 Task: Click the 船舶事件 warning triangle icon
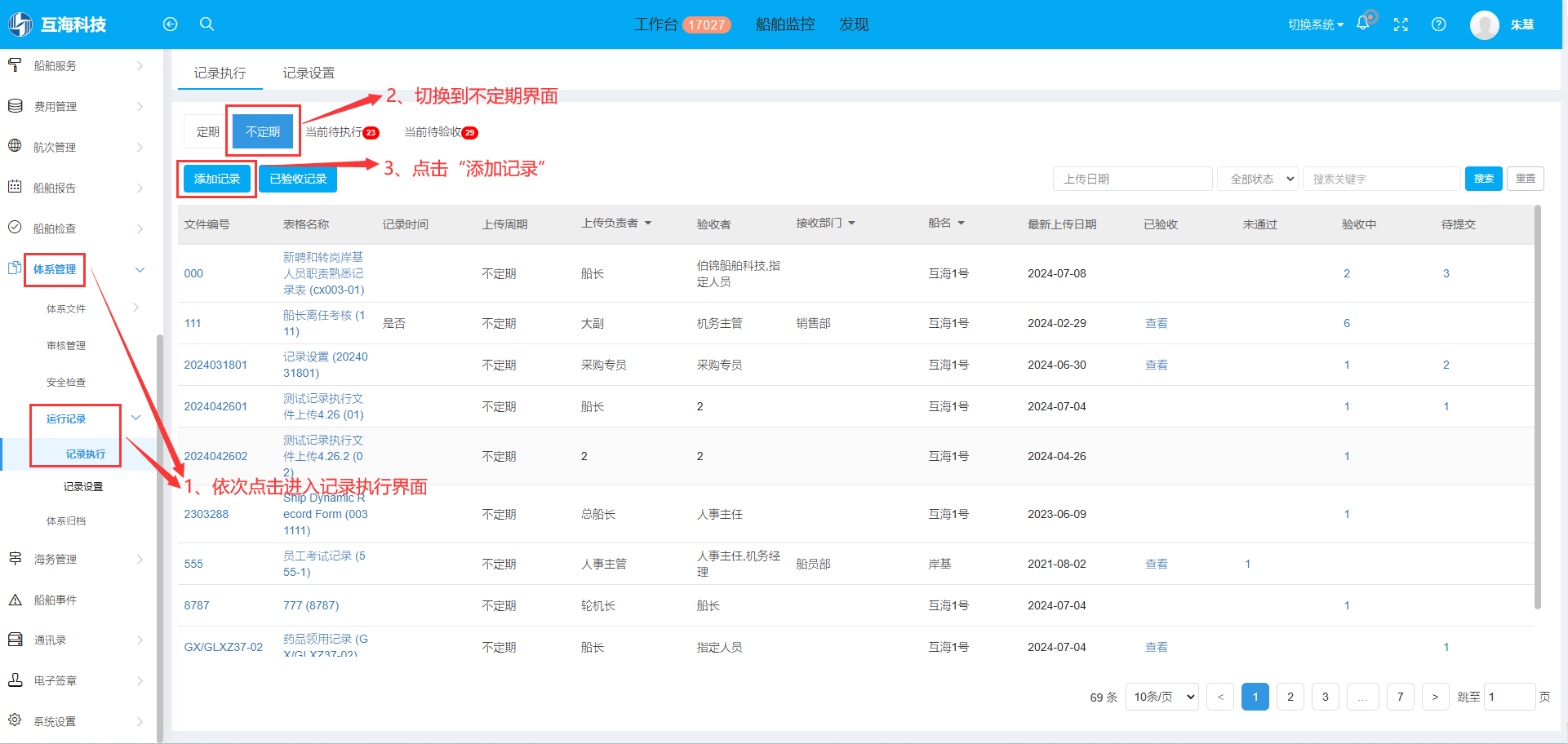point(15,600)
